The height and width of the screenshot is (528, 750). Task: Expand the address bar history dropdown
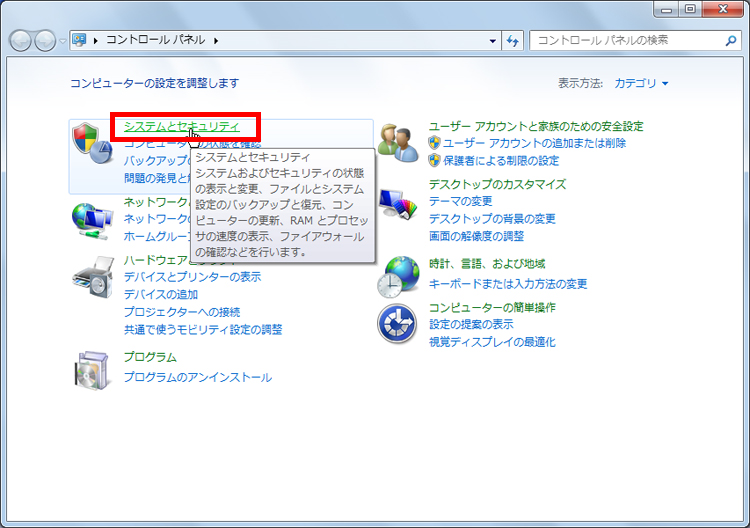(493, 41)
